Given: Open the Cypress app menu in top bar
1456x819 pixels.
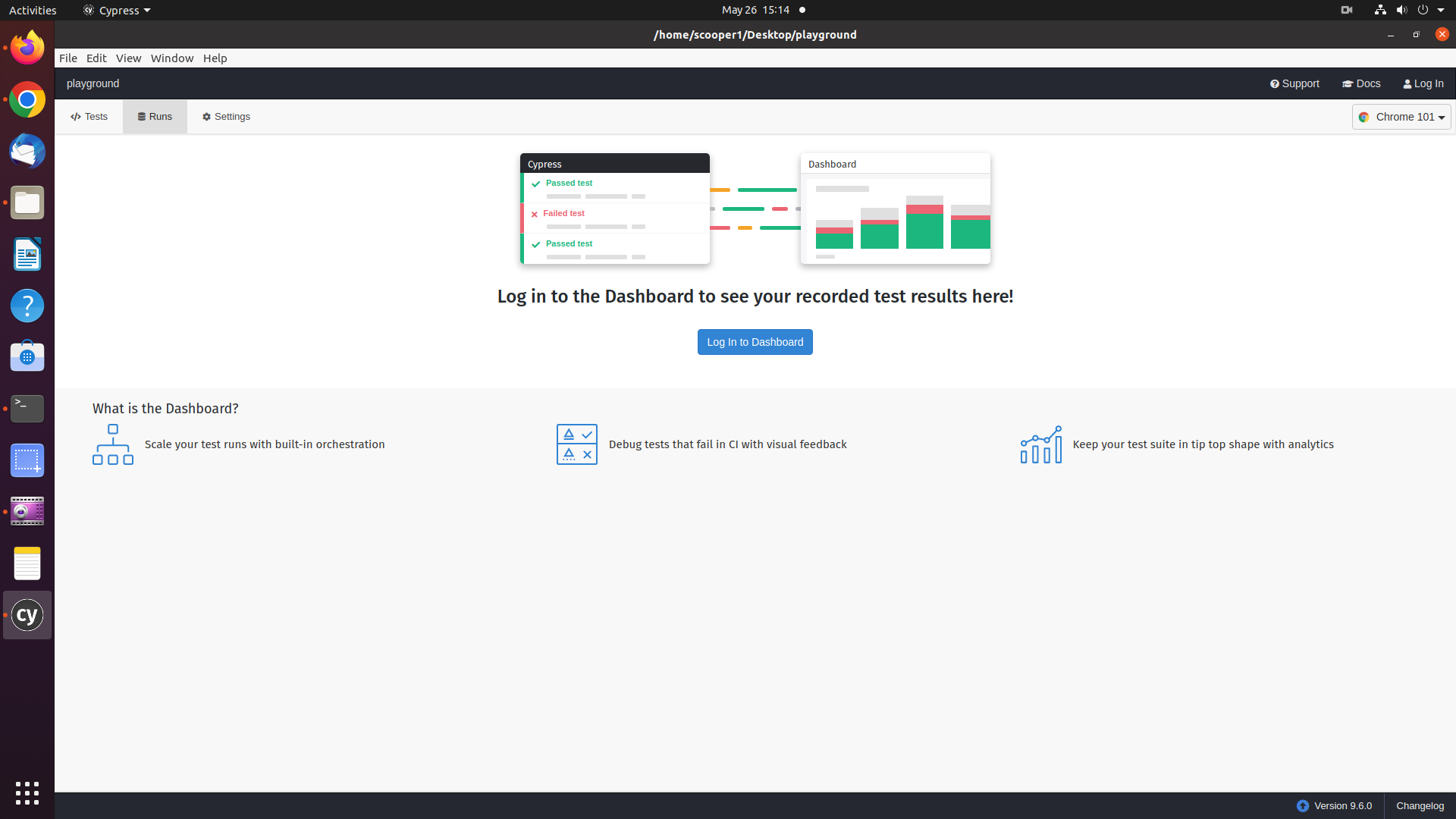Looking at the screenshot, I should (x=117, y=10).
